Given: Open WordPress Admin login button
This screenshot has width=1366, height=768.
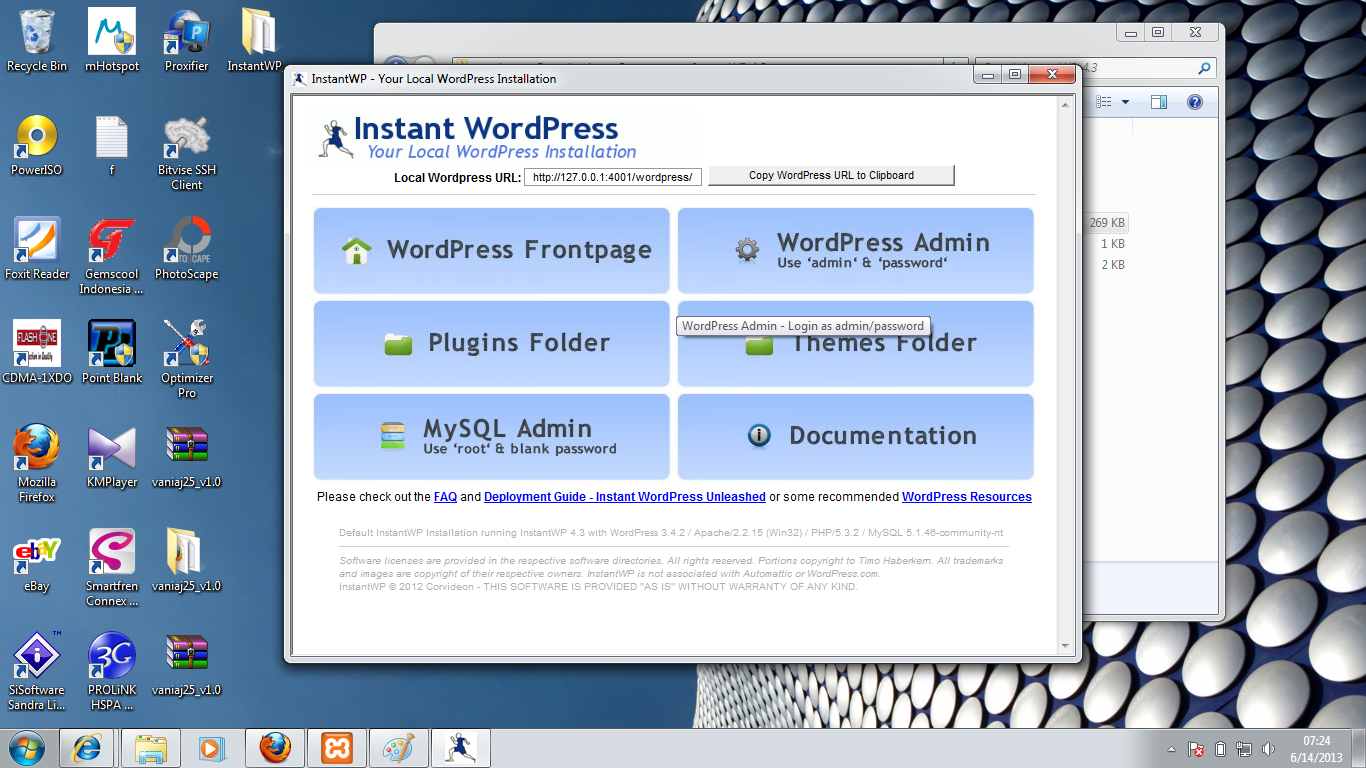Looking at the screenshot, I should (x=855, y=251).
